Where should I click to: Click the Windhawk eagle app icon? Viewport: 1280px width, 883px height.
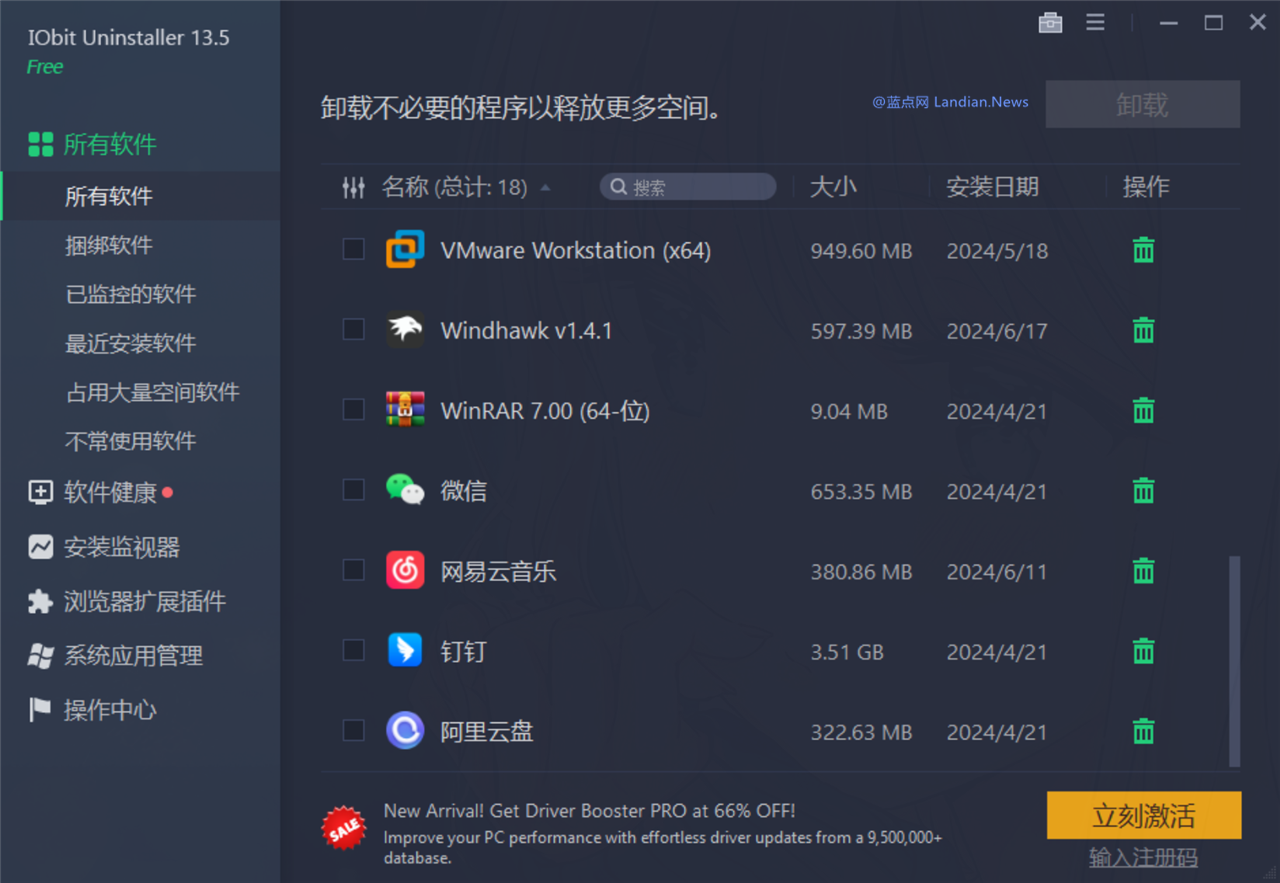(405, 330)
